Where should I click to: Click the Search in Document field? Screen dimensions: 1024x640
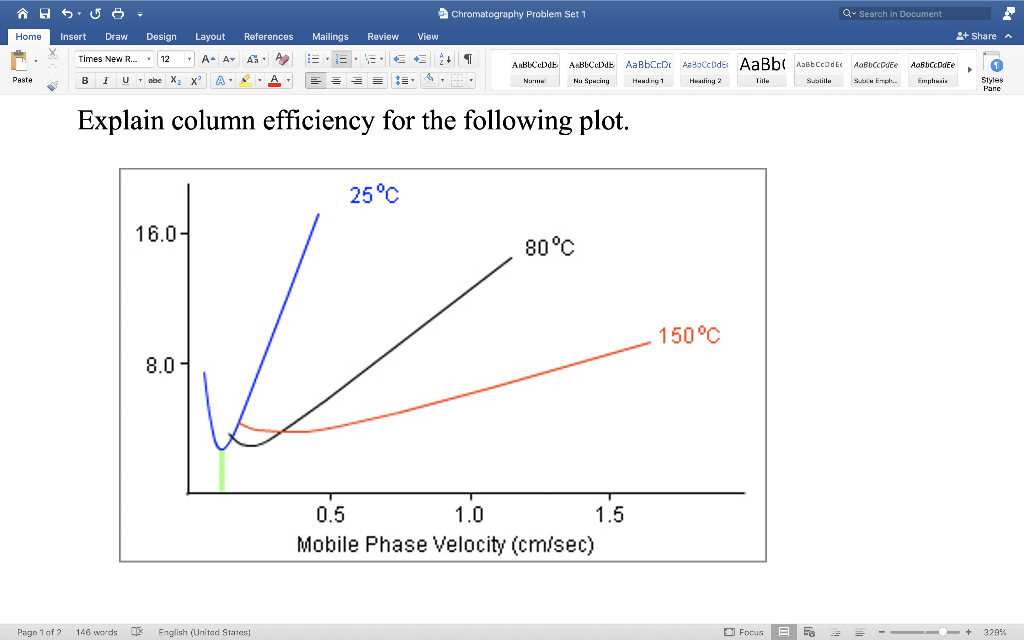tap(915, 14)
